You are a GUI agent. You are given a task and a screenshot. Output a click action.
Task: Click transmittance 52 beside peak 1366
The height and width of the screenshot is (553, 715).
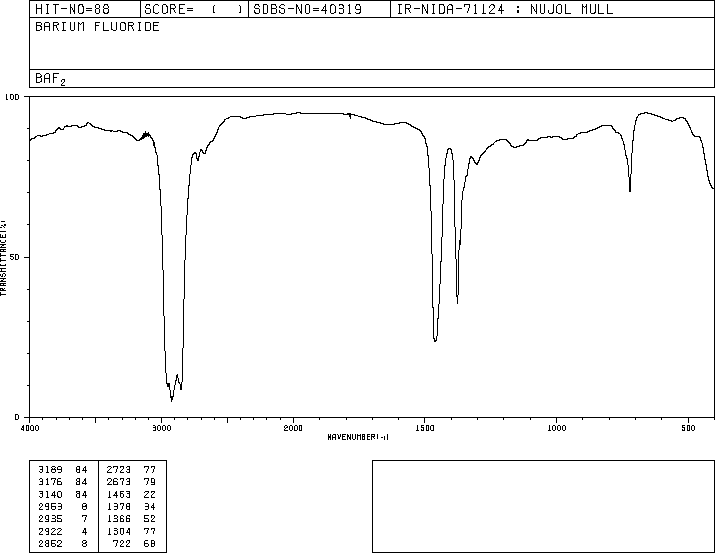(150, 519)
